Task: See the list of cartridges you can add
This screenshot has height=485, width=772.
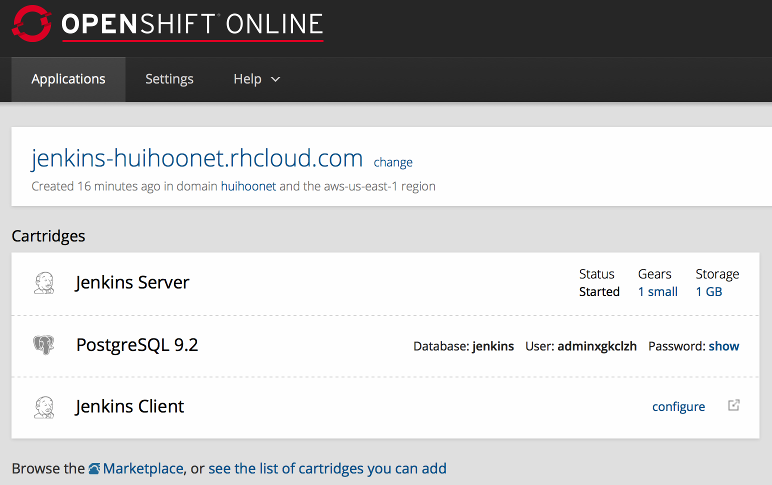Action: click(327, 468)
